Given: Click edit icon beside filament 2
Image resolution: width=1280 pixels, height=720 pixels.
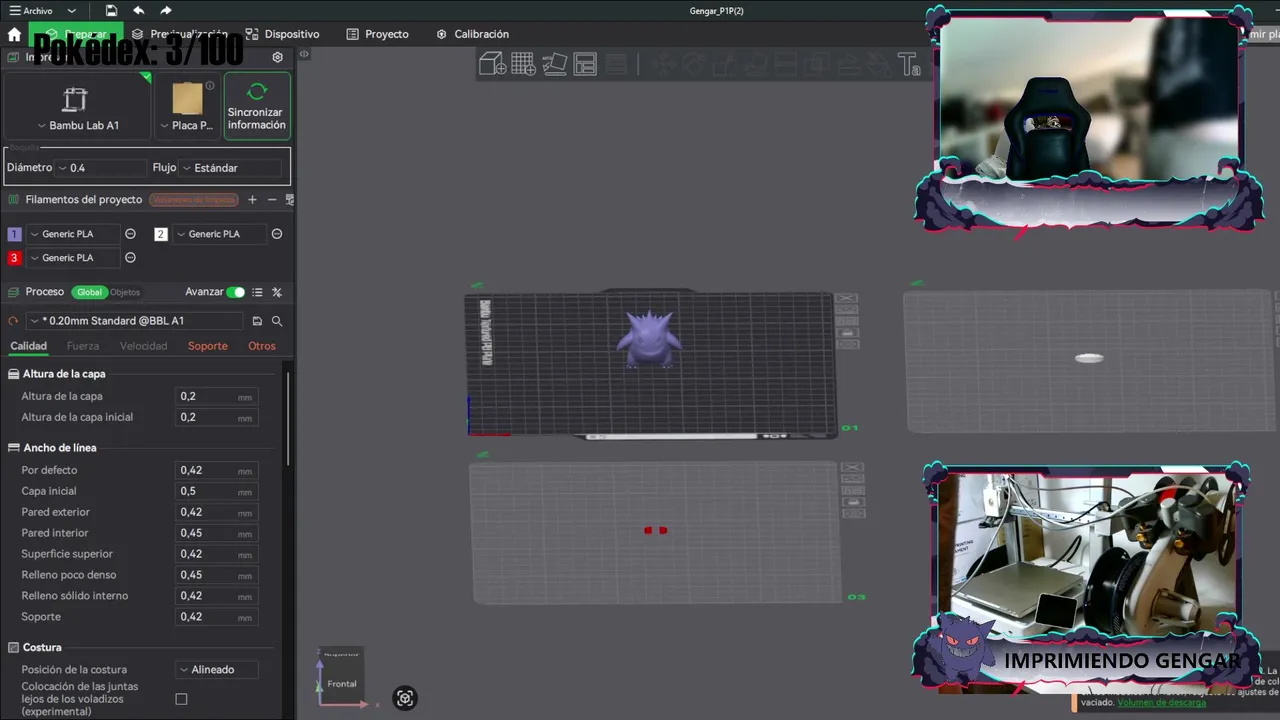Looking at the screenshot, I should [277, 234].
